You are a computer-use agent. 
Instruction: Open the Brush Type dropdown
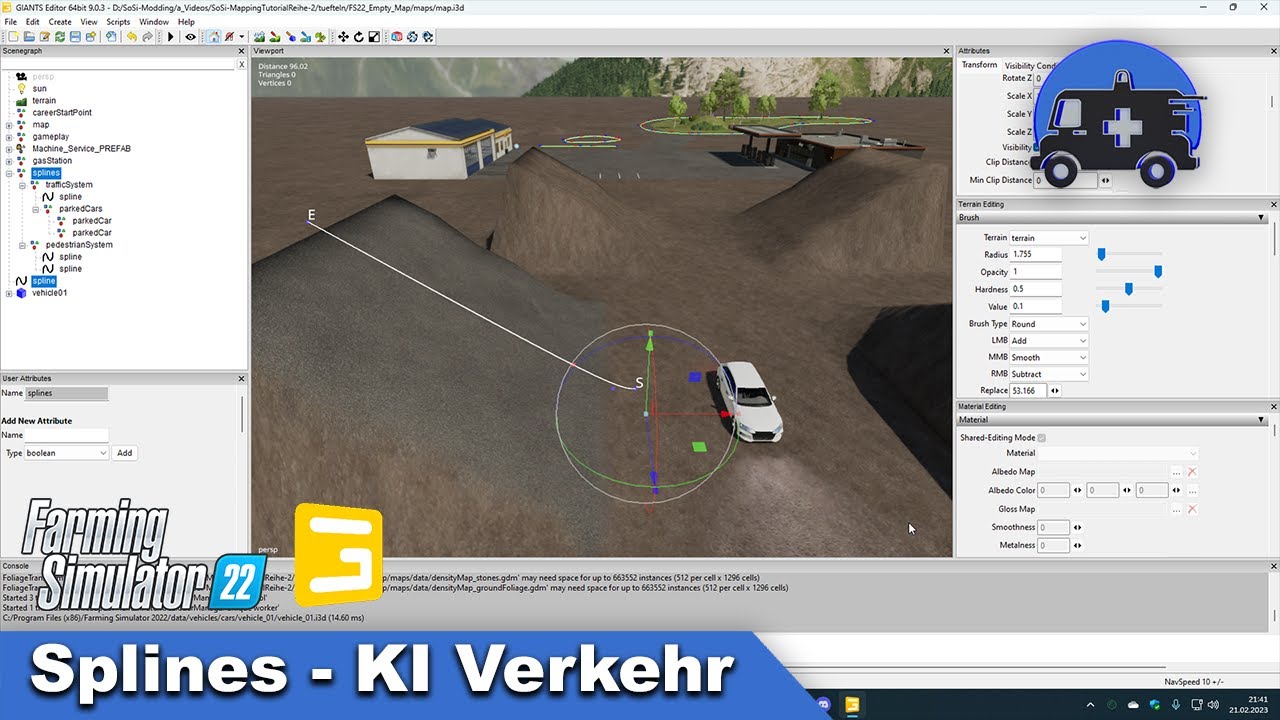[1048, 324]
